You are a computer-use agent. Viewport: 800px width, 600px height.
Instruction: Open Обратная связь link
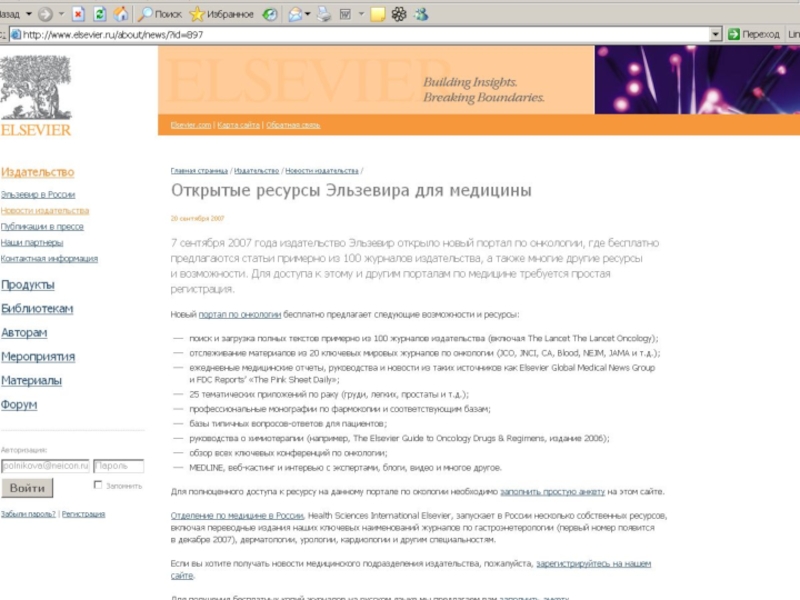(293, 125)
